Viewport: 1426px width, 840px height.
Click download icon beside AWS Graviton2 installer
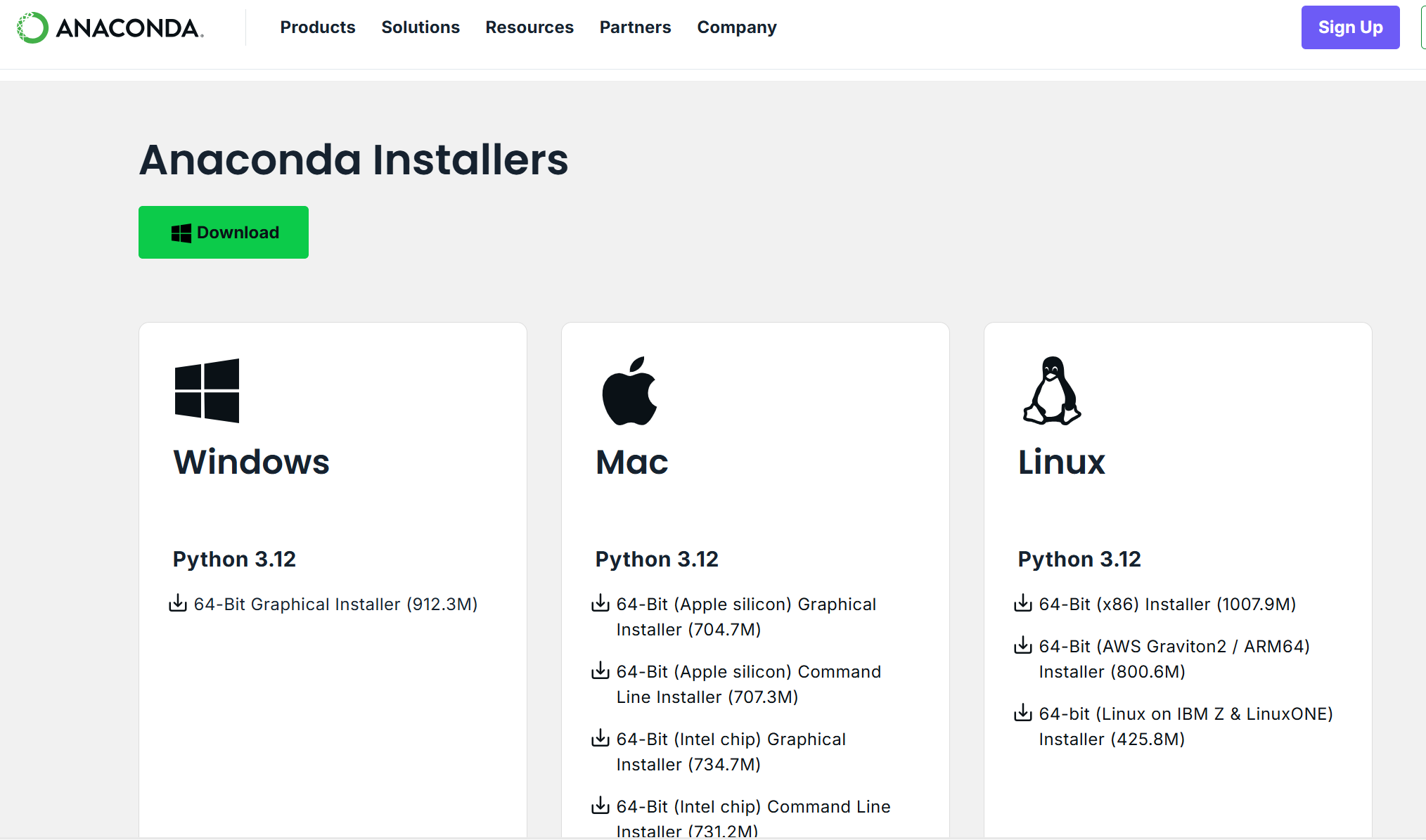point(1023,645)
